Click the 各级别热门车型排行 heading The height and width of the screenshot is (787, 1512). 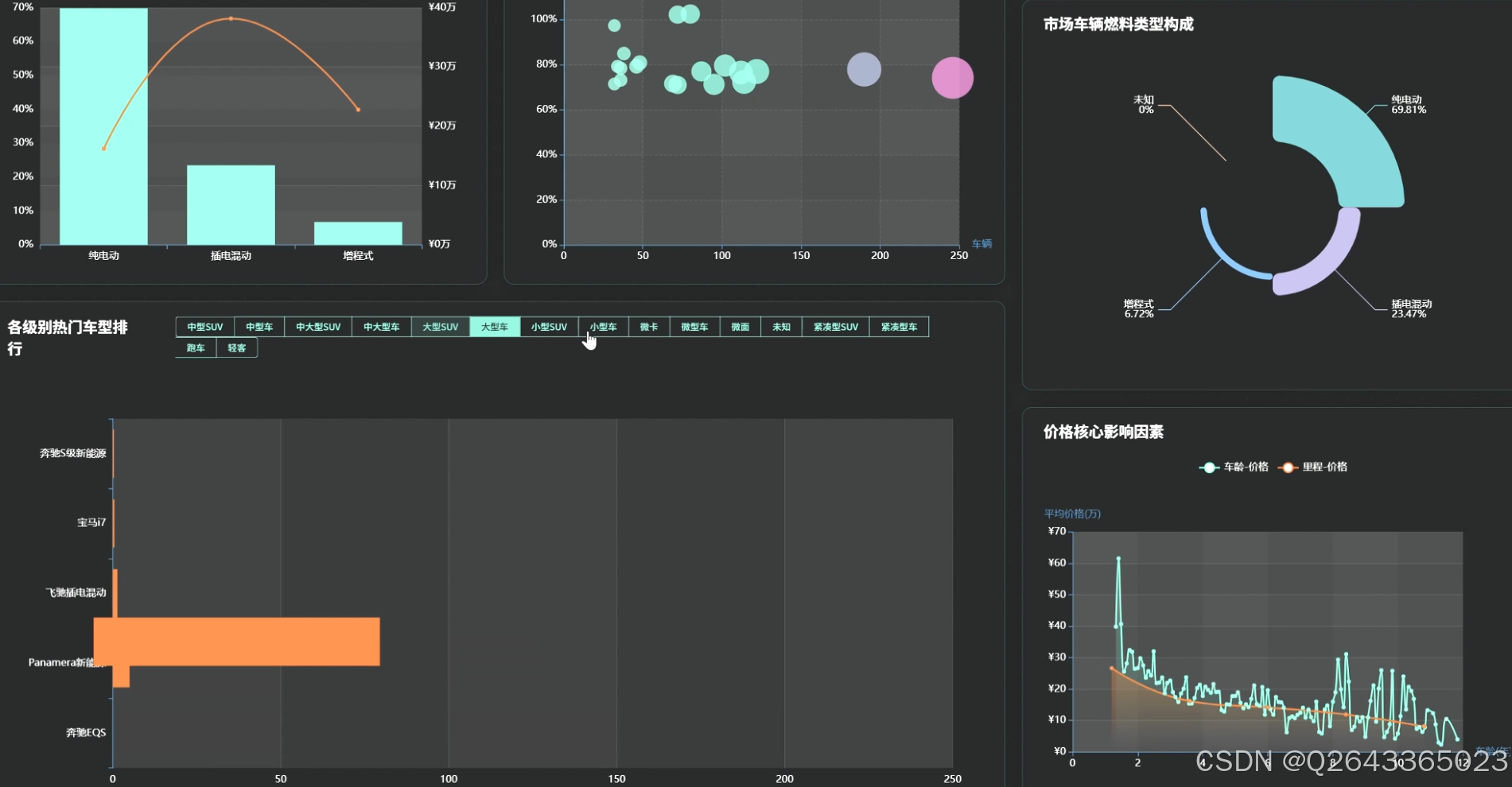coord(68,338)
